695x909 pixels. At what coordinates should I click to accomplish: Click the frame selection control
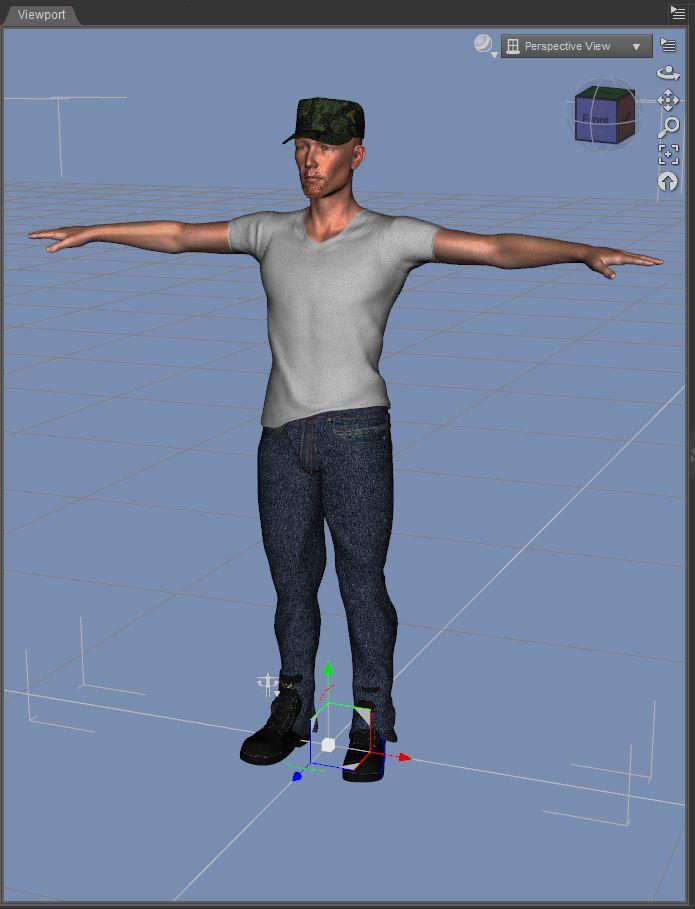pyautogui.click(x=668, y=154)
